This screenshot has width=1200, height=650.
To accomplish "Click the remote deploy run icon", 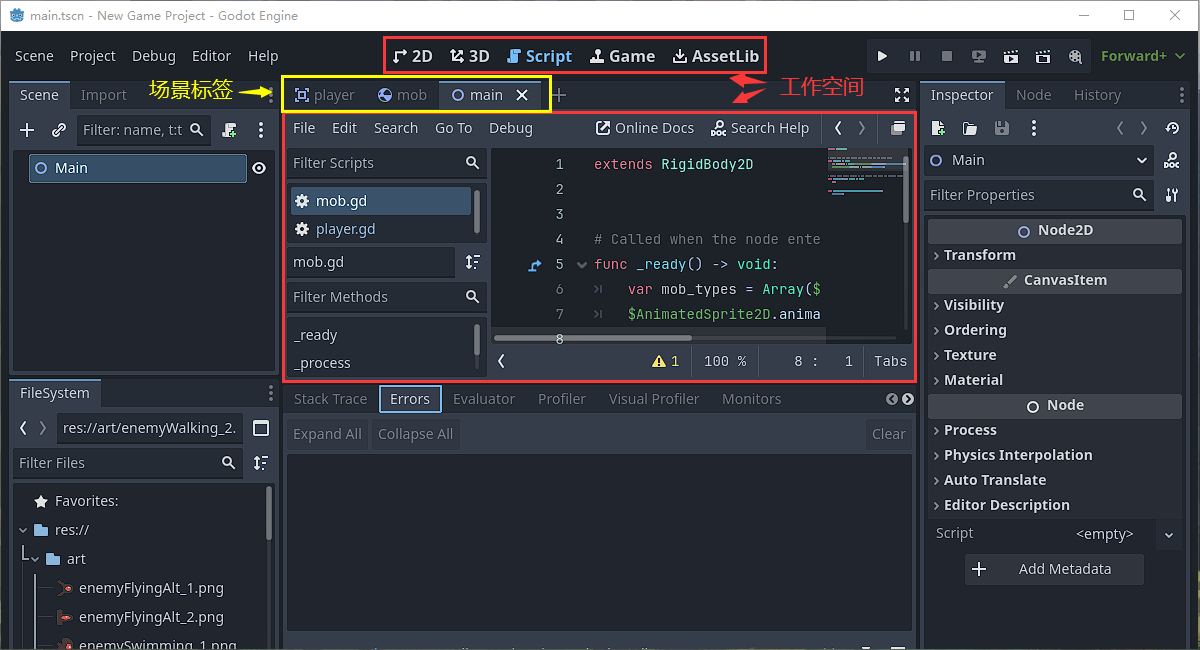I will click(978, 56).
